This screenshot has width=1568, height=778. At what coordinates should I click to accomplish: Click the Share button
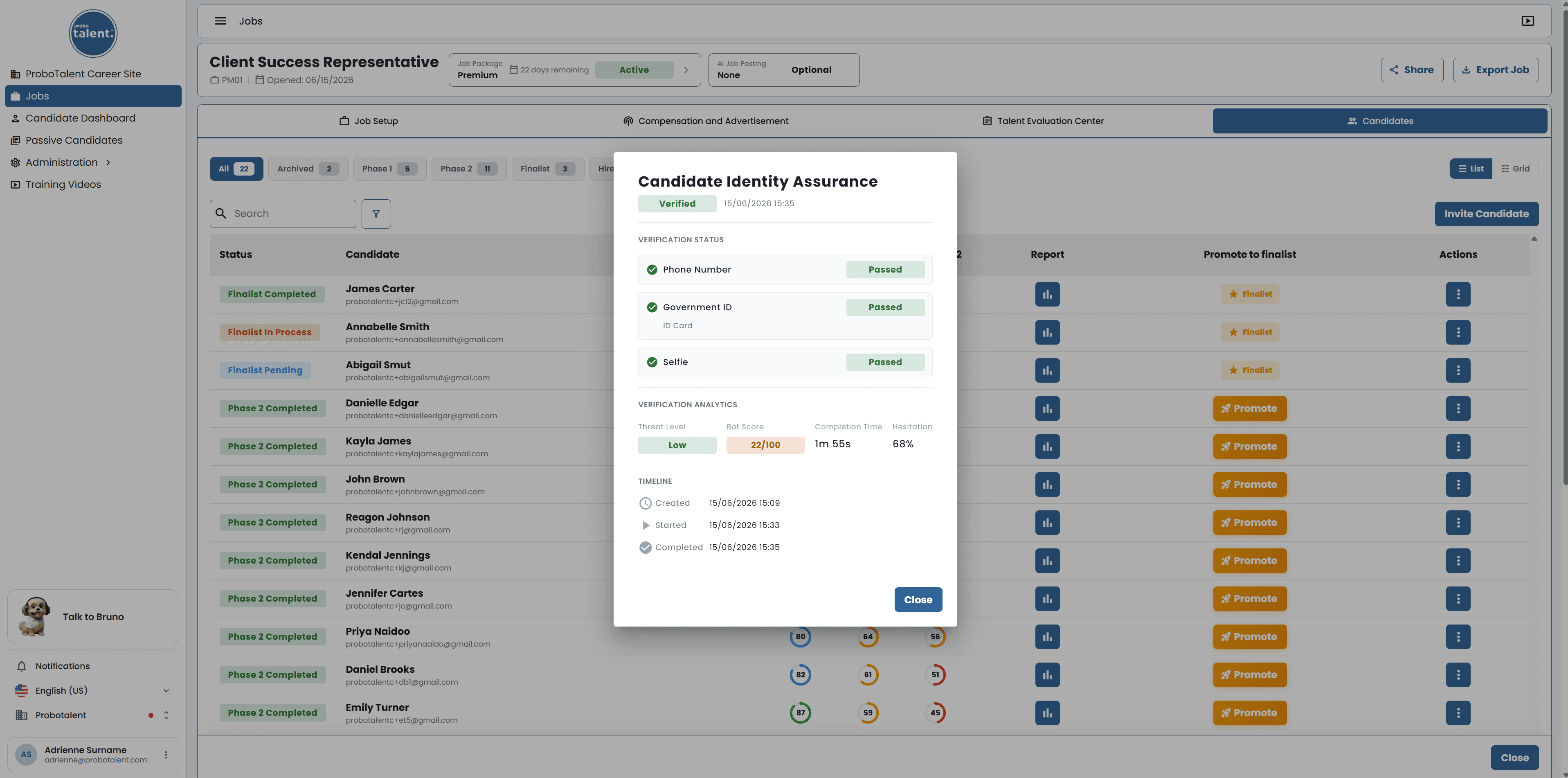tap(1412, 70)
